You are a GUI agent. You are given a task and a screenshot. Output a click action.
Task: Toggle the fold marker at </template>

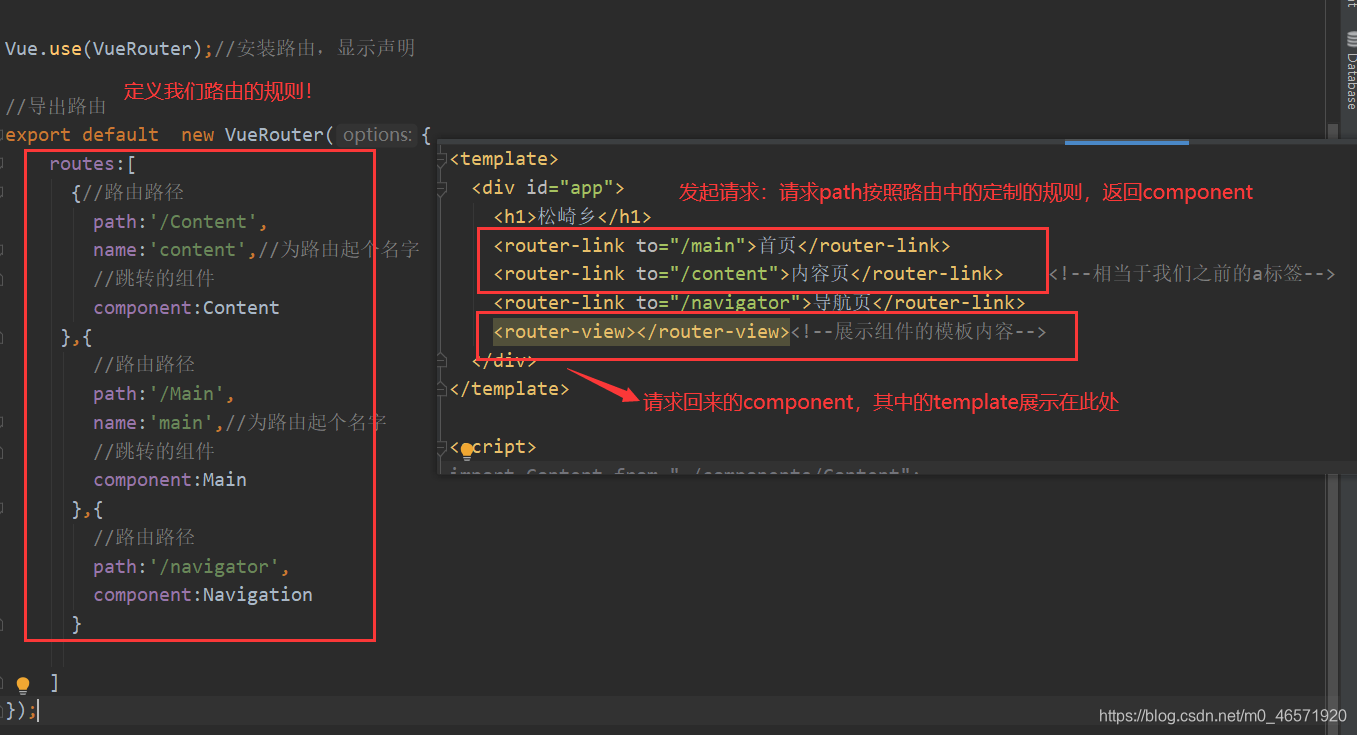click(x=444, y=388)
